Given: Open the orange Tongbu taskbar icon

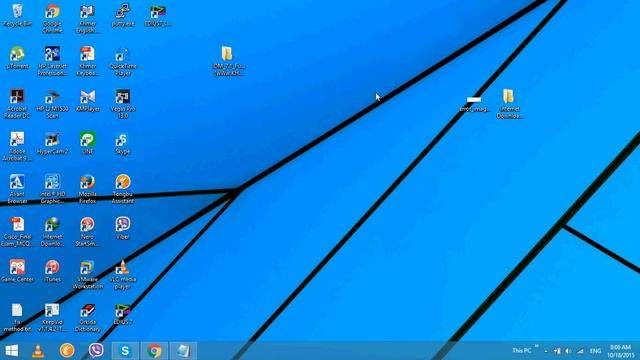Looking at the screenshot, I should tap(67, 351).
